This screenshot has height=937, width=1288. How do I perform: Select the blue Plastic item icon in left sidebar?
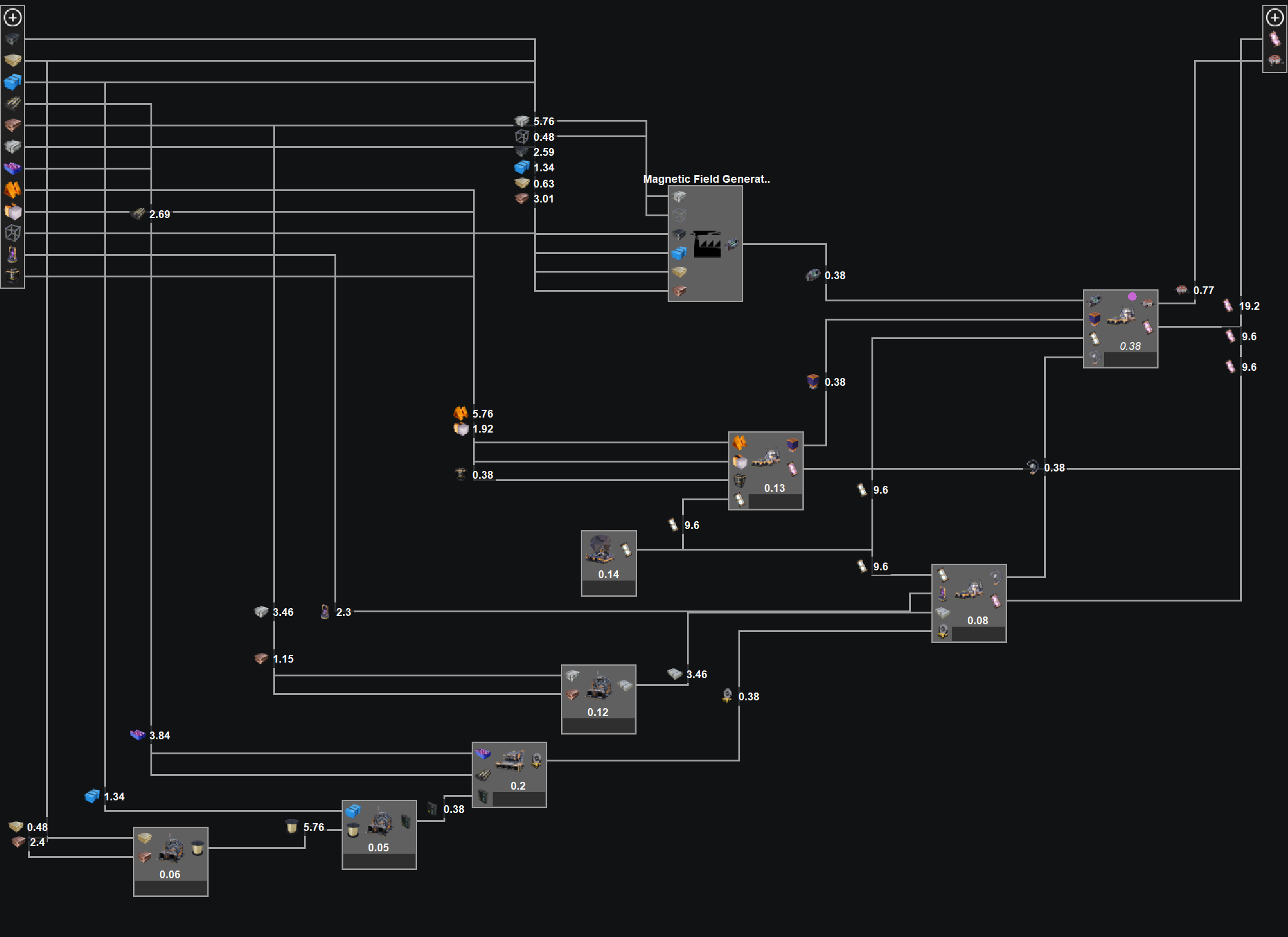[13, 83]
